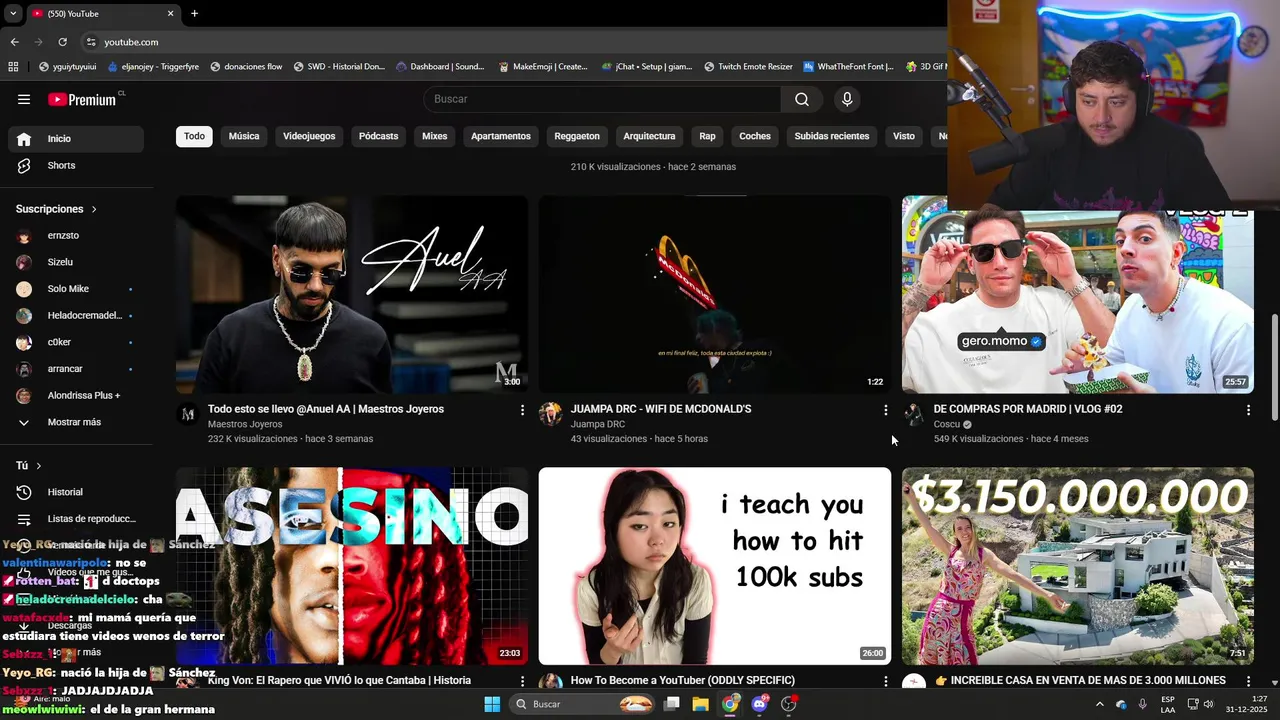
Task: Select the Mixes filter chip
Action: [x=434, y=136]
